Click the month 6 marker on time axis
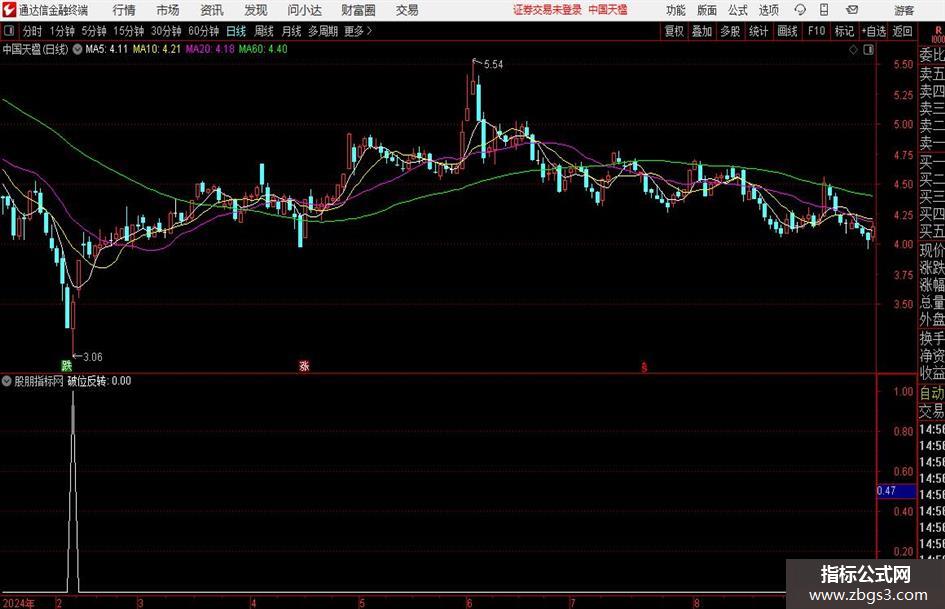The width and height of the screenshot is (945, 609). tap(469, 603)
